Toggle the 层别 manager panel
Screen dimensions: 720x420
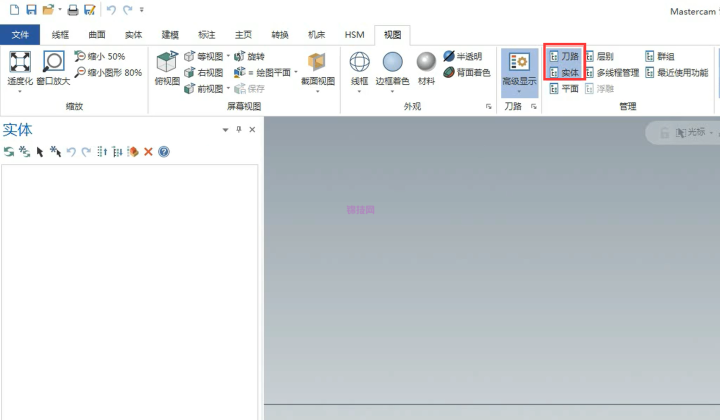[x=600, y=56]
